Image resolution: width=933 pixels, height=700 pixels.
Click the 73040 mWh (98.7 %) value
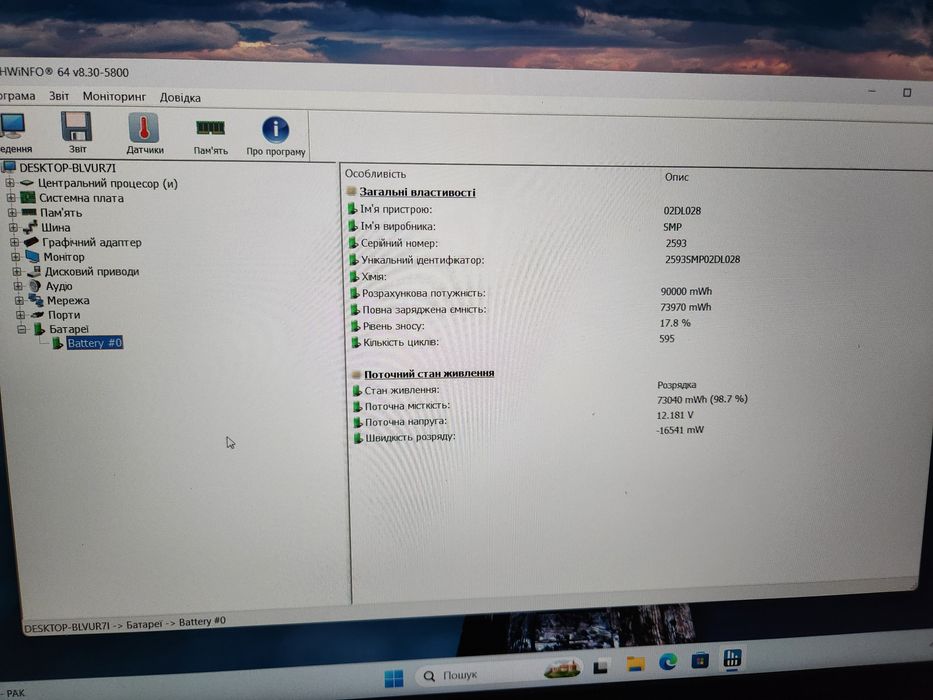click(x=702, y=399)
